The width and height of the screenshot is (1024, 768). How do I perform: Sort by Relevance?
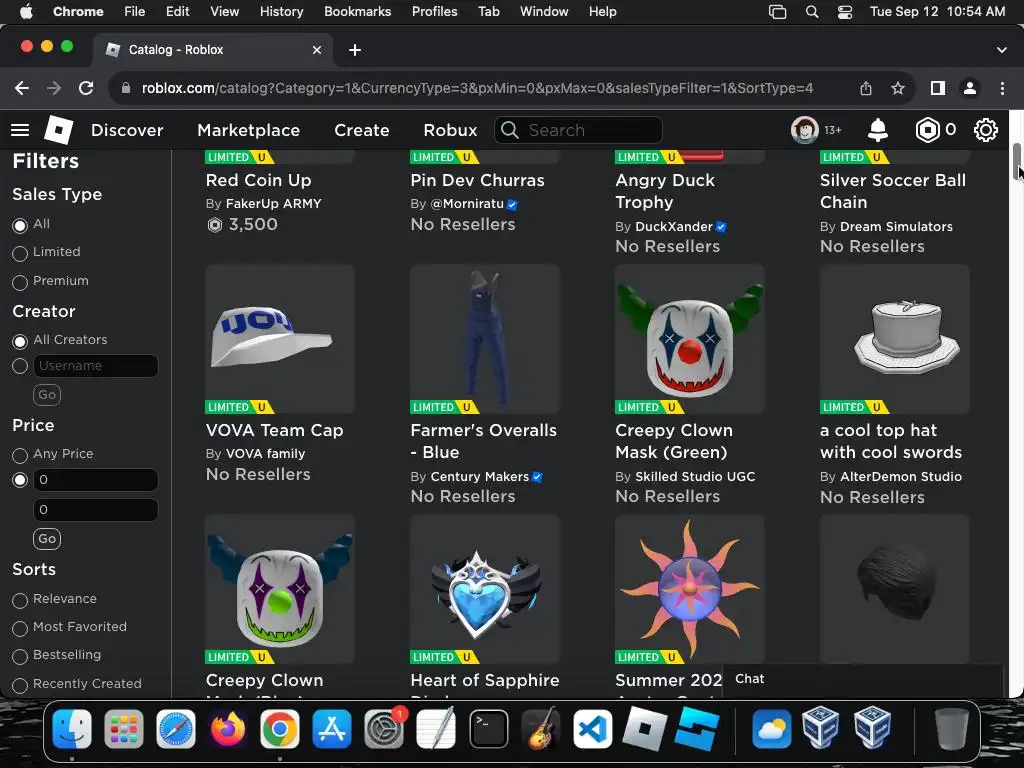click(x=20, y=600)
